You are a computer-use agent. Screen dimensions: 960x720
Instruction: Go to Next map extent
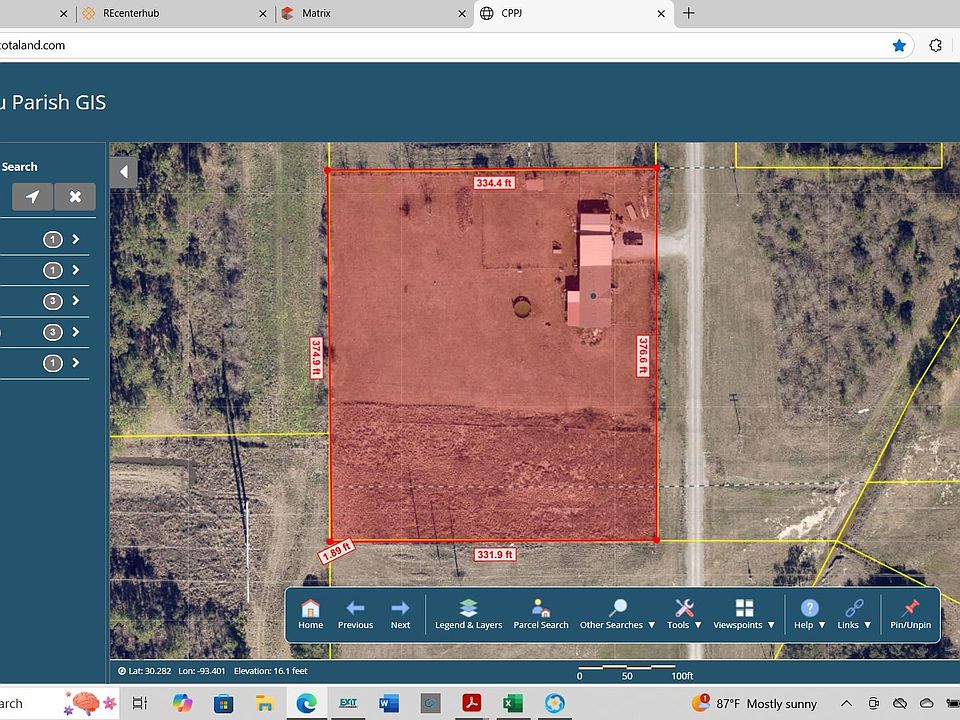[400, 613]
